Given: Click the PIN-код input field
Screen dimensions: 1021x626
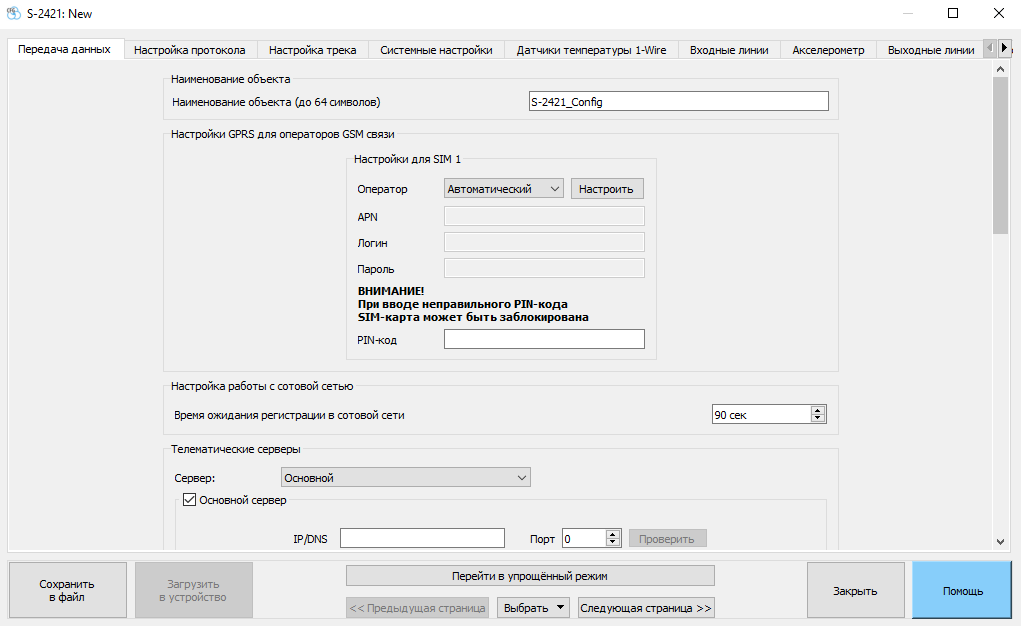Looking at the screenshot, I should click(x=544, y=339).
